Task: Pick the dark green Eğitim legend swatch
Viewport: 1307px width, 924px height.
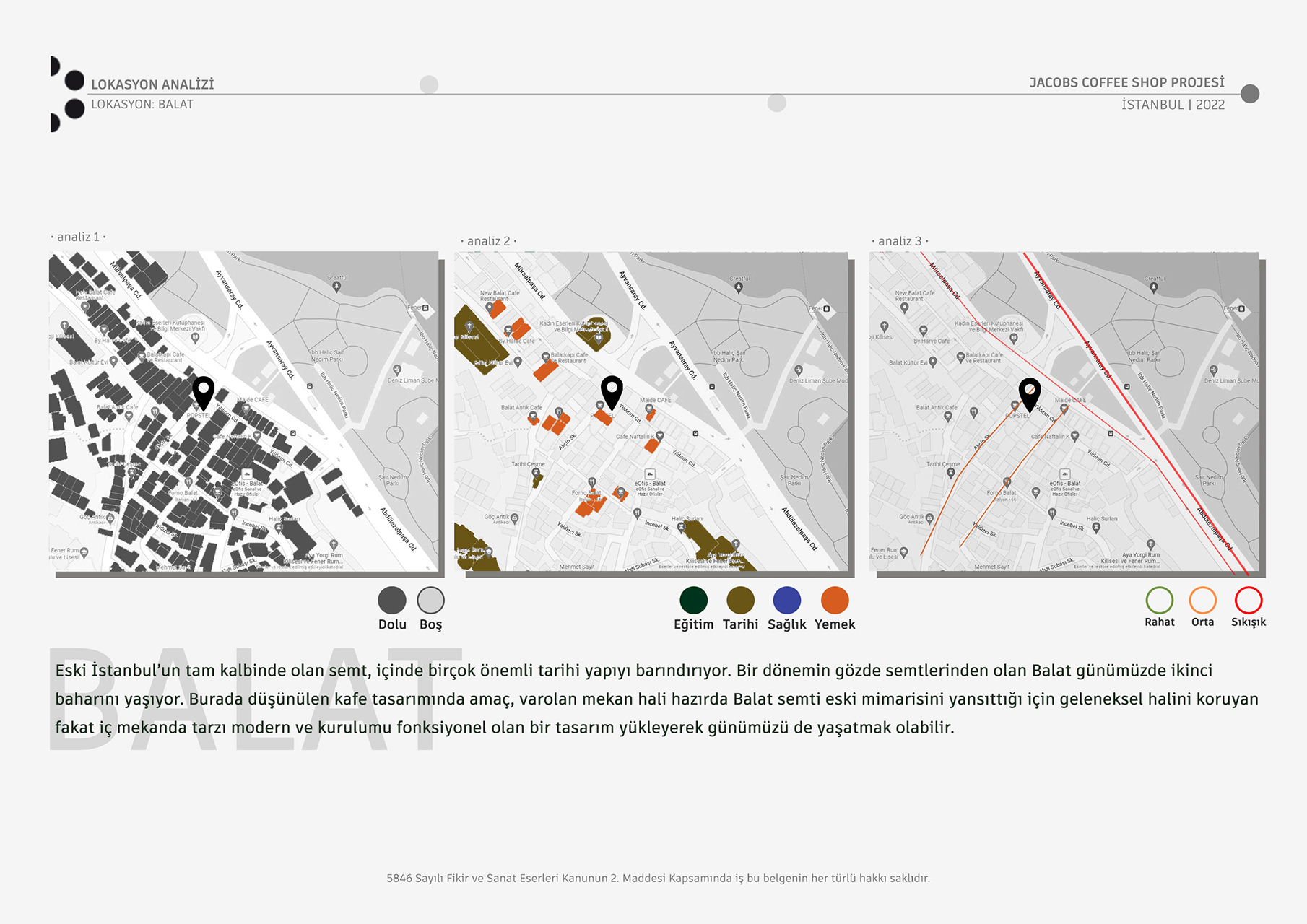Action: click(x=693, y=601)
